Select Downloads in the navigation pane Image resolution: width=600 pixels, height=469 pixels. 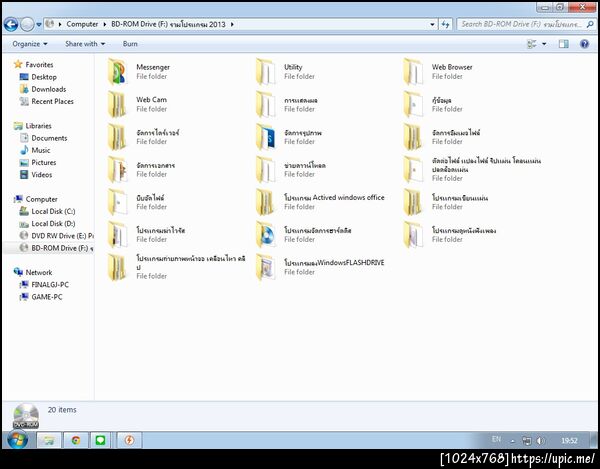[49, 89]
